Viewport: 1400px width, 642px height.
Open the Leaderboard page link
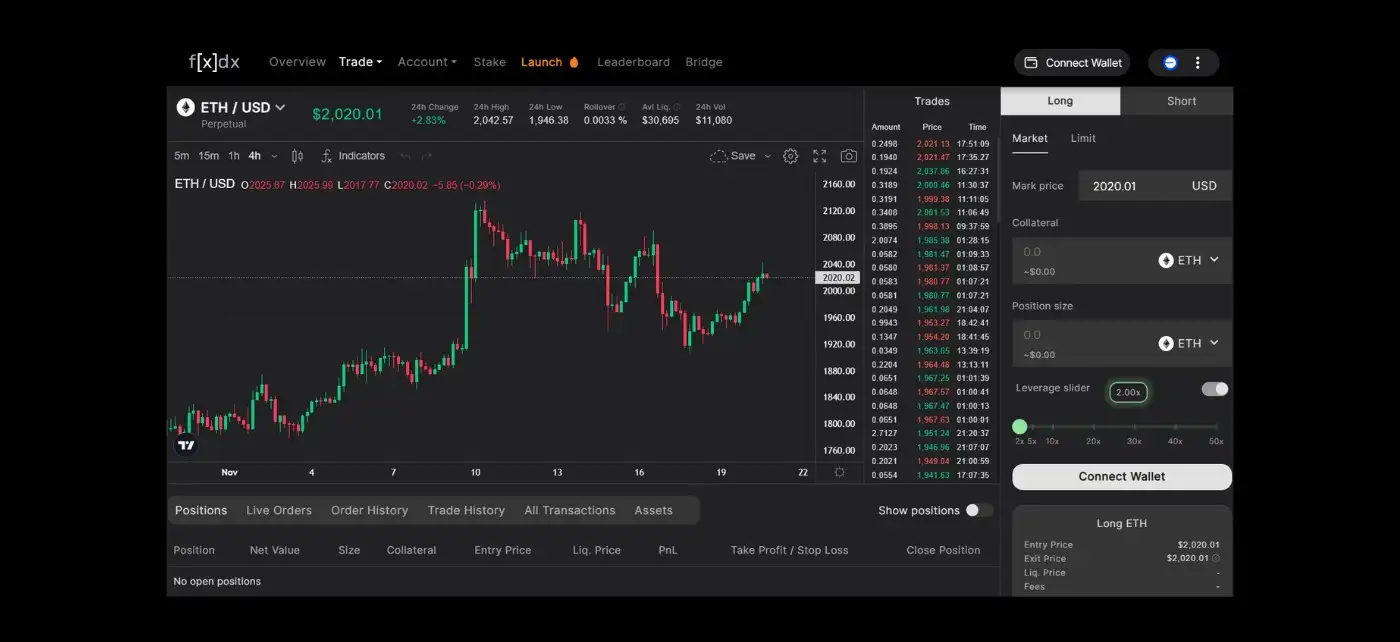click(633, 62)
